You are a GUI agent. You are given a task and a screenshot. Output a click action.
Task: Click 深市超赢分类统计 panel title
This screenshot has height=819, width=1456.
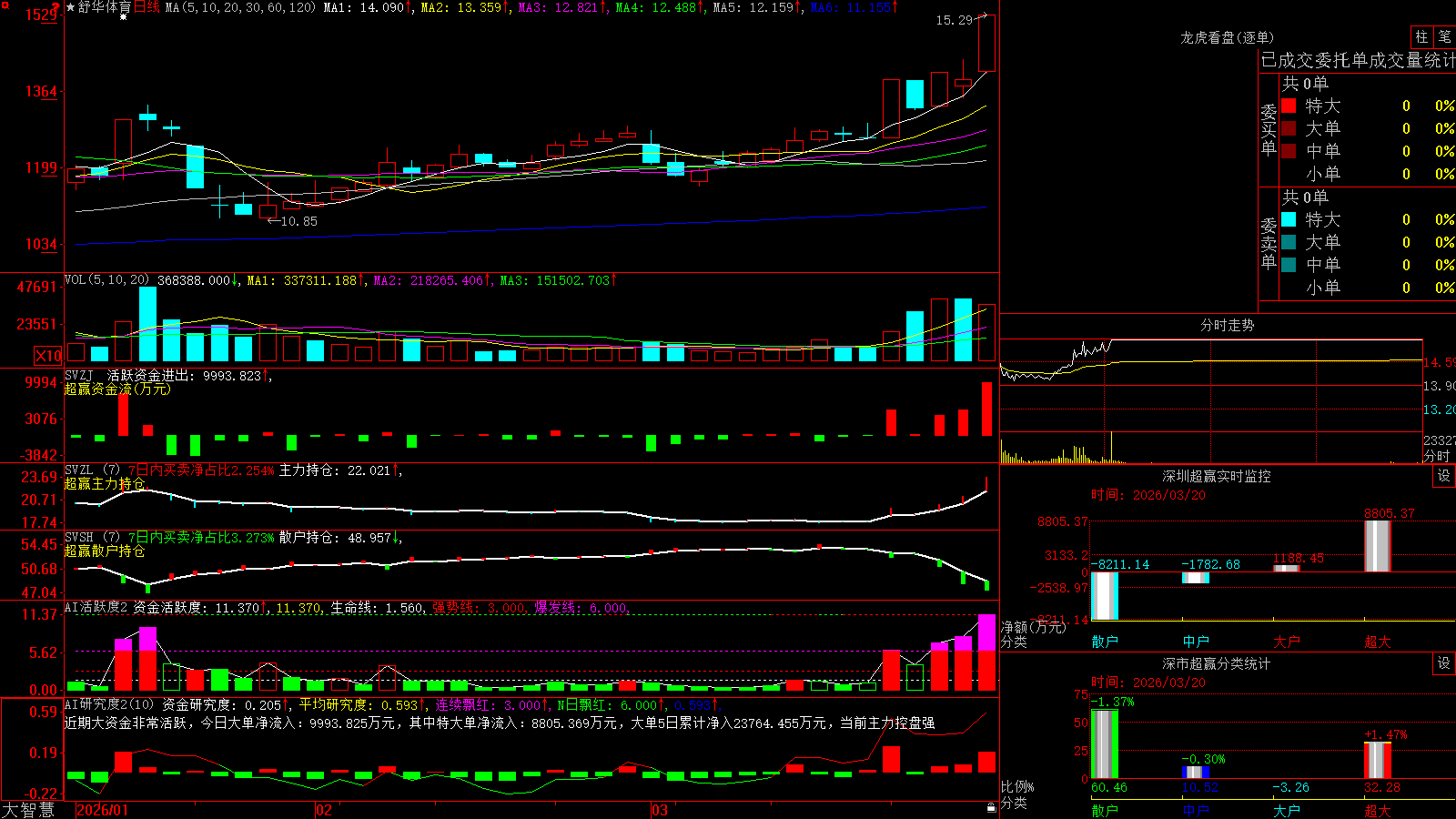pos(1216,663)
